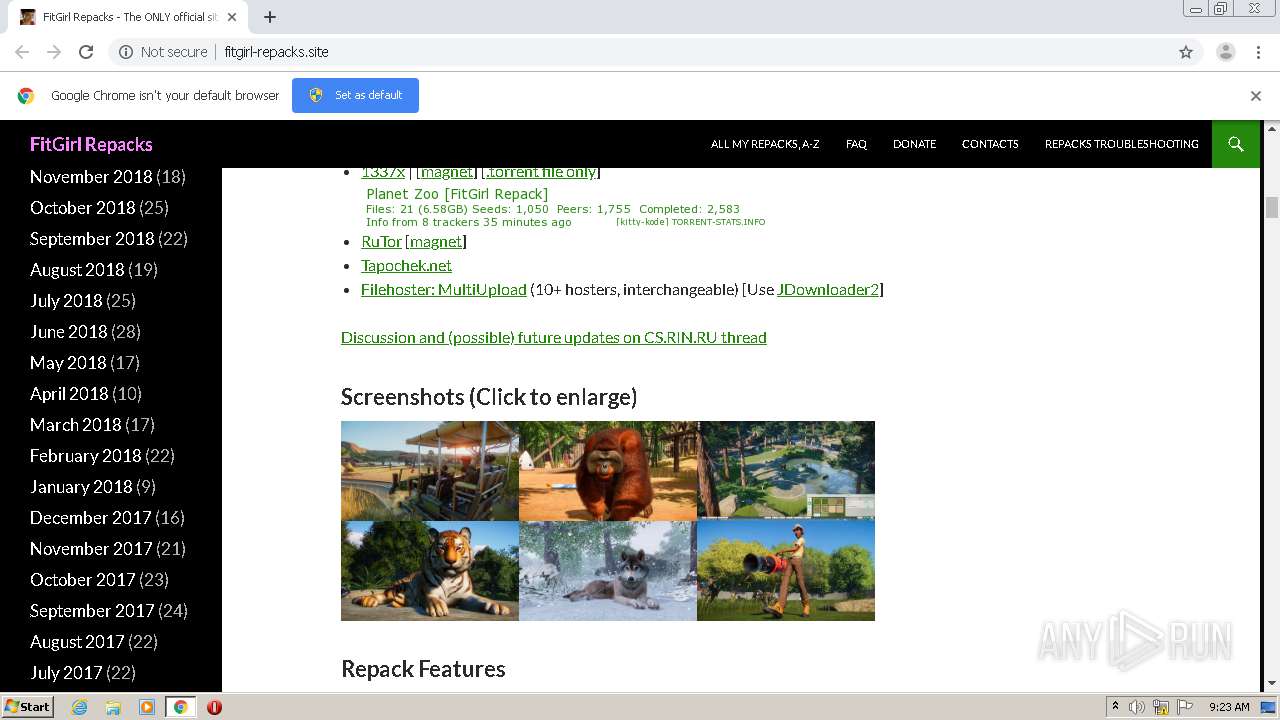Open the October 2018 archive
Image resolution: width=1280 pixels, height=720 pixels.
click(x=82, y=207)
